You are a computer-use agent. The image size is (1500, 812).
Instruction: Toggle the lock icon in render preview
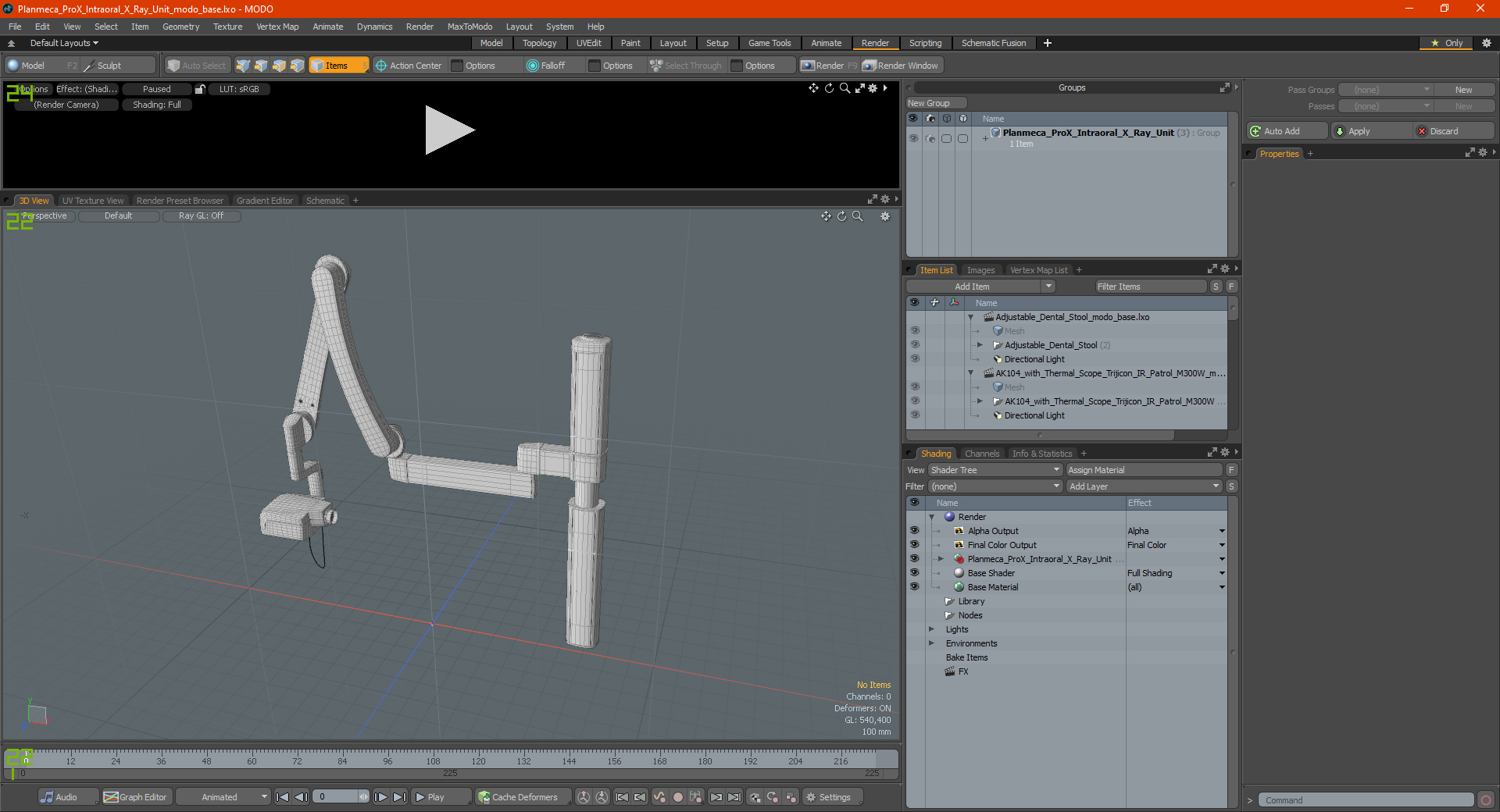[200, 89]
